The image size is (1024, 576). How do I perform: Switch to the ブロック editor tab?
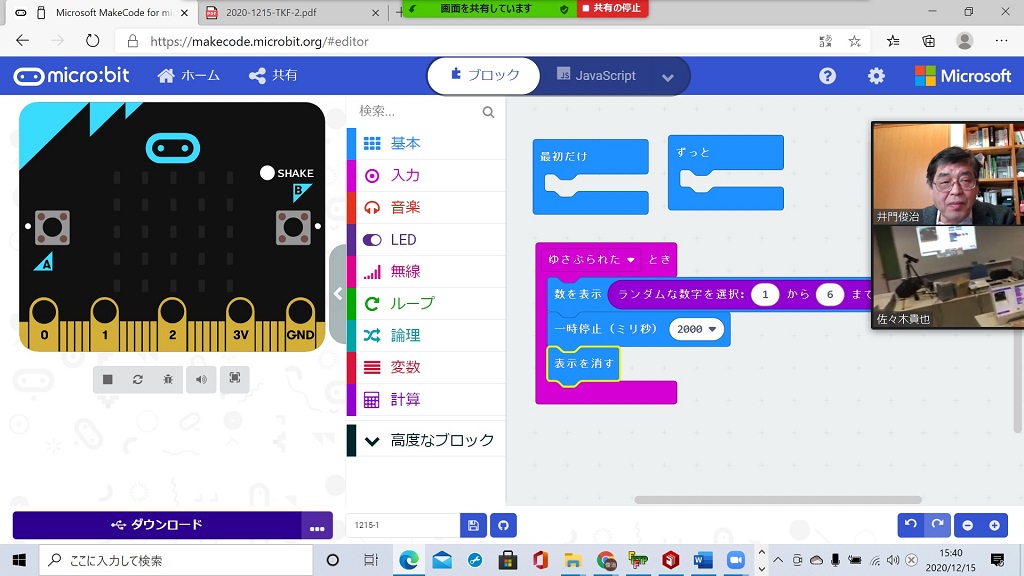(x=484, y=76)
